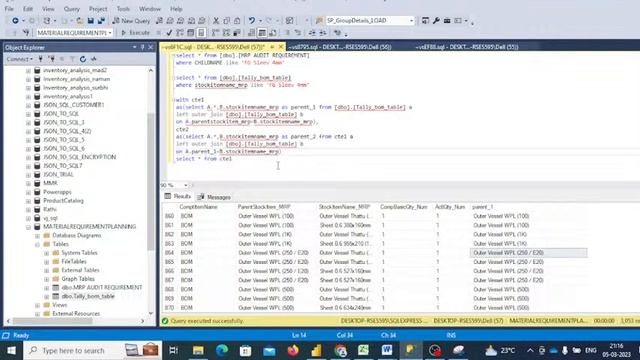Open Firefox from the taskbar
The height and width of the screenshot is (360, 640).
click(x=293, y=350)
